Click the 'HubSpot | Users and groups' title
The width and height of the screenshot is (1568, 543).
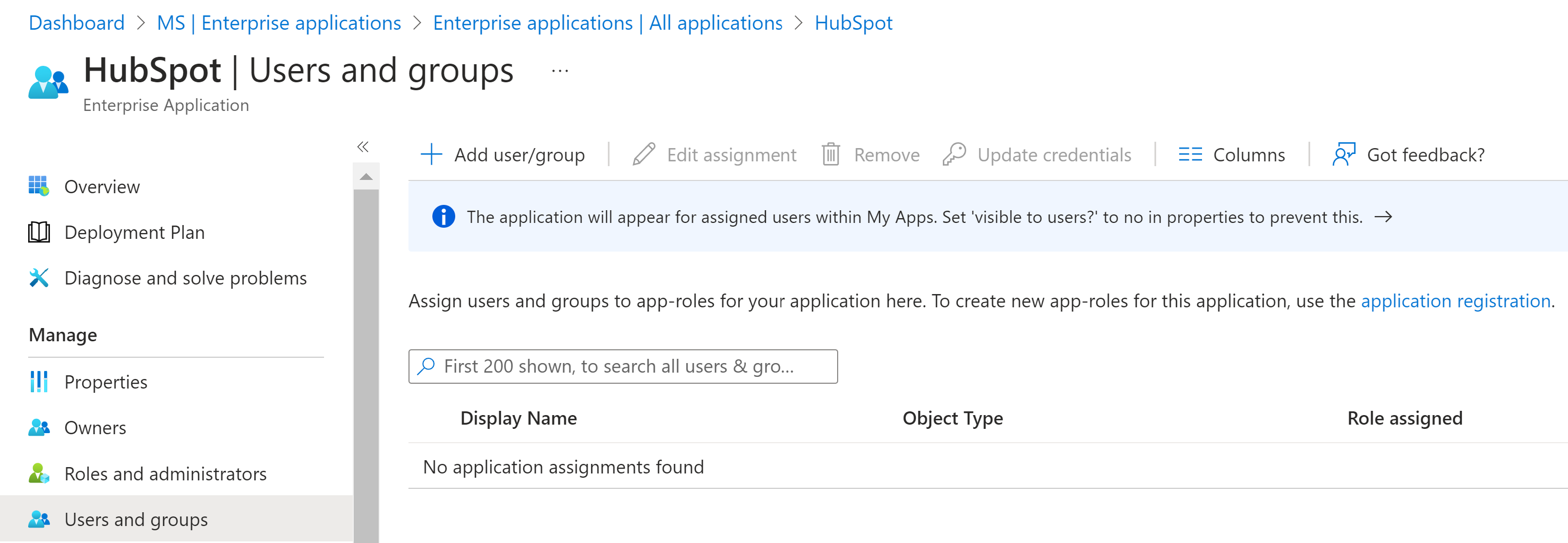[x=299, y=70]
